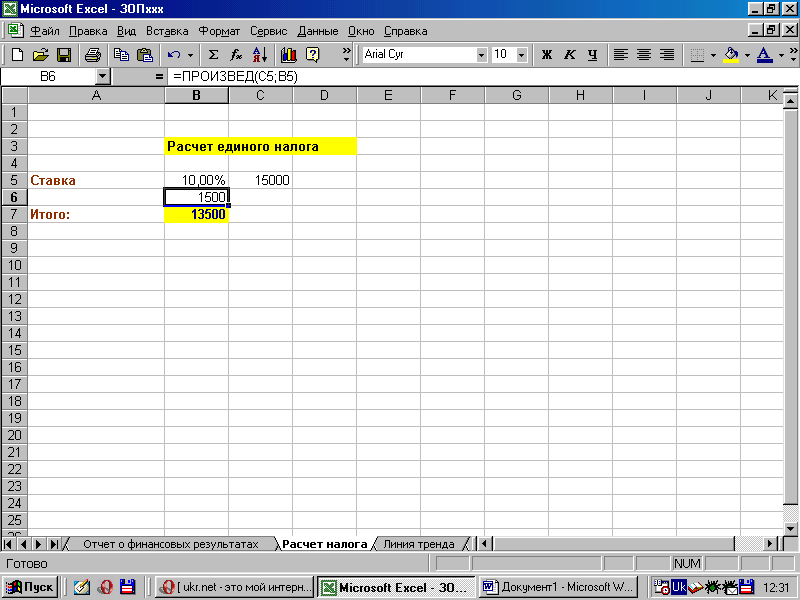
Task: Expand the font name Arial Cyr dropdown
Action: [x=481, y=55]
